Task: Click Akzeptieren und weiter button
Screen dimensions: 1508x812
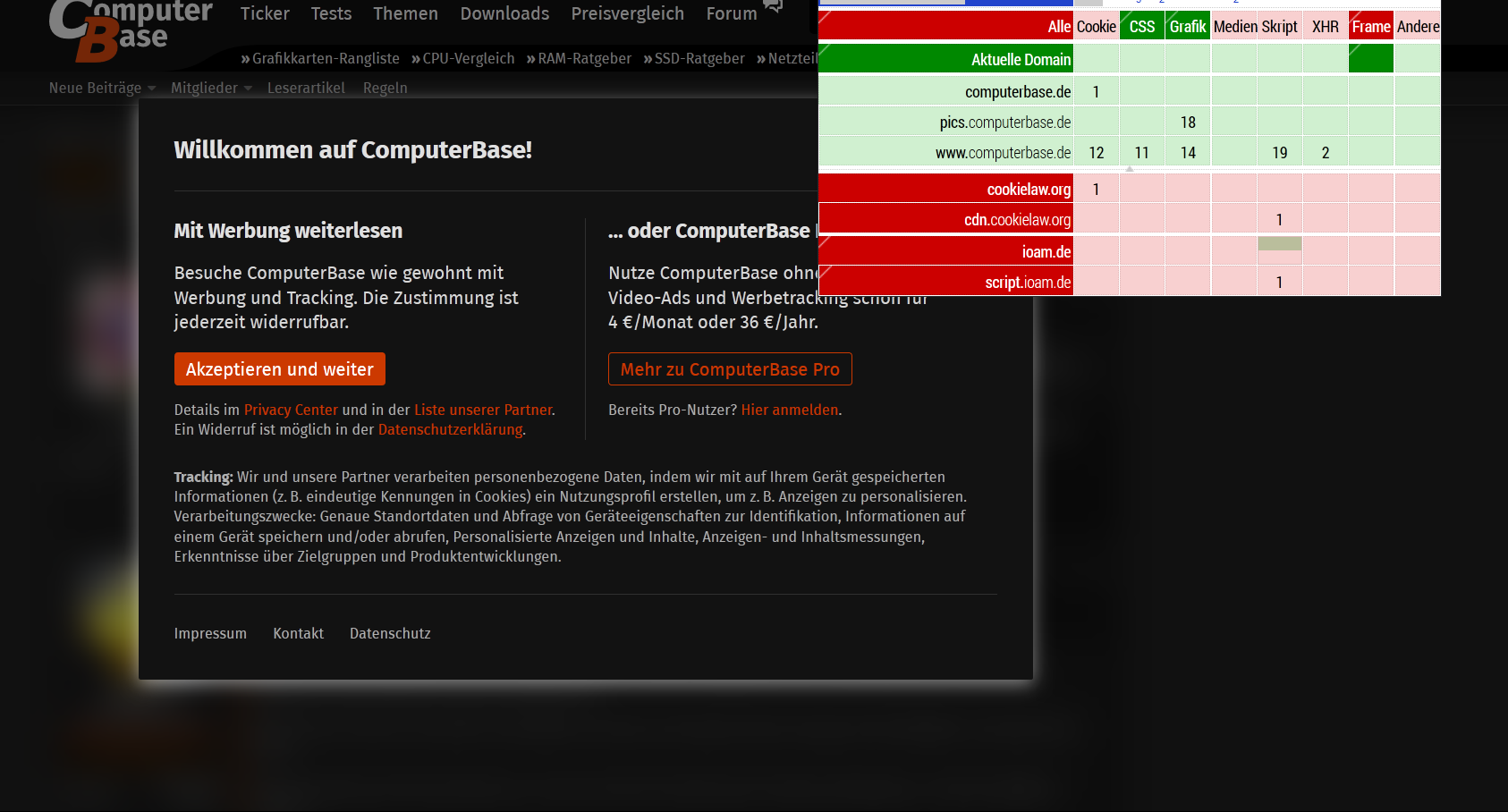Action: click(280, 369)
